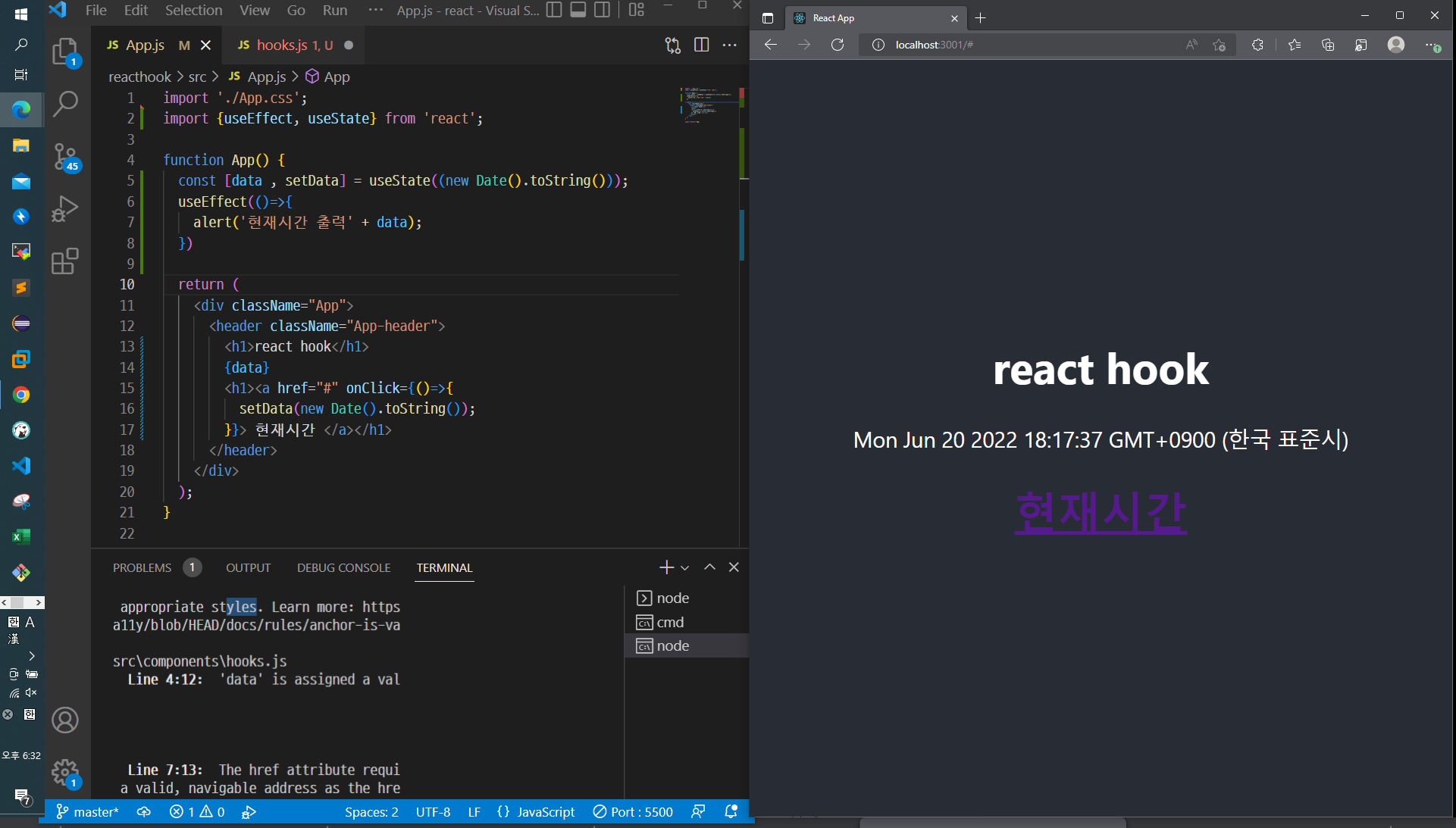Toggle the secondary side bar layout button
The height and width of the screenshot is (828, 1456).
[x=603, y=11]
